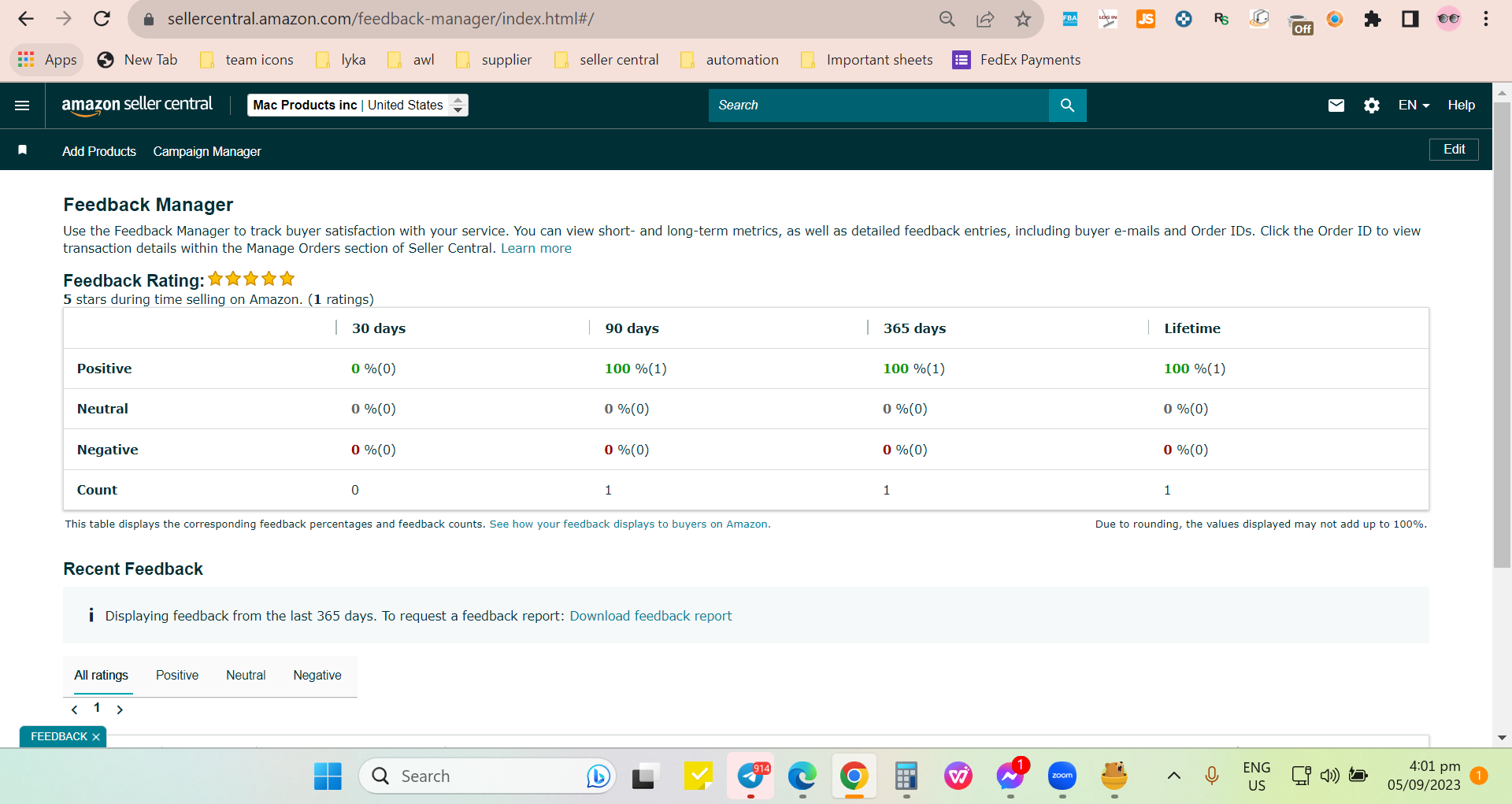Screen dimensions: 1512x804
Task: Open the browser extensions puzzle icon
Action: 1373,19
